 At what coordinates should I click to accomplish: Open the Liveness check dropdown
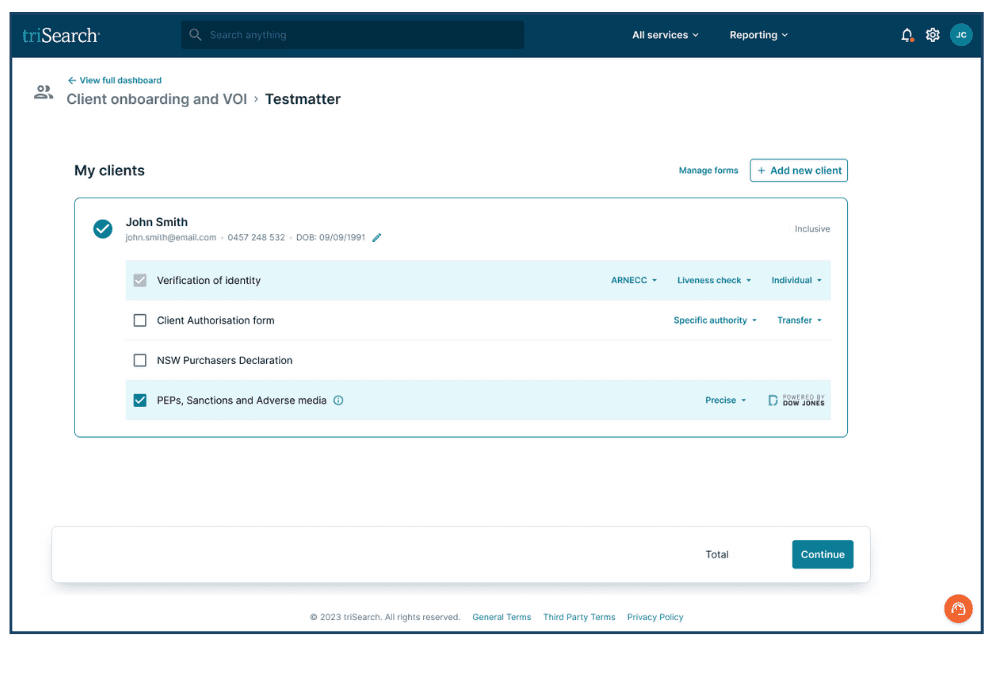coord(713,280)
